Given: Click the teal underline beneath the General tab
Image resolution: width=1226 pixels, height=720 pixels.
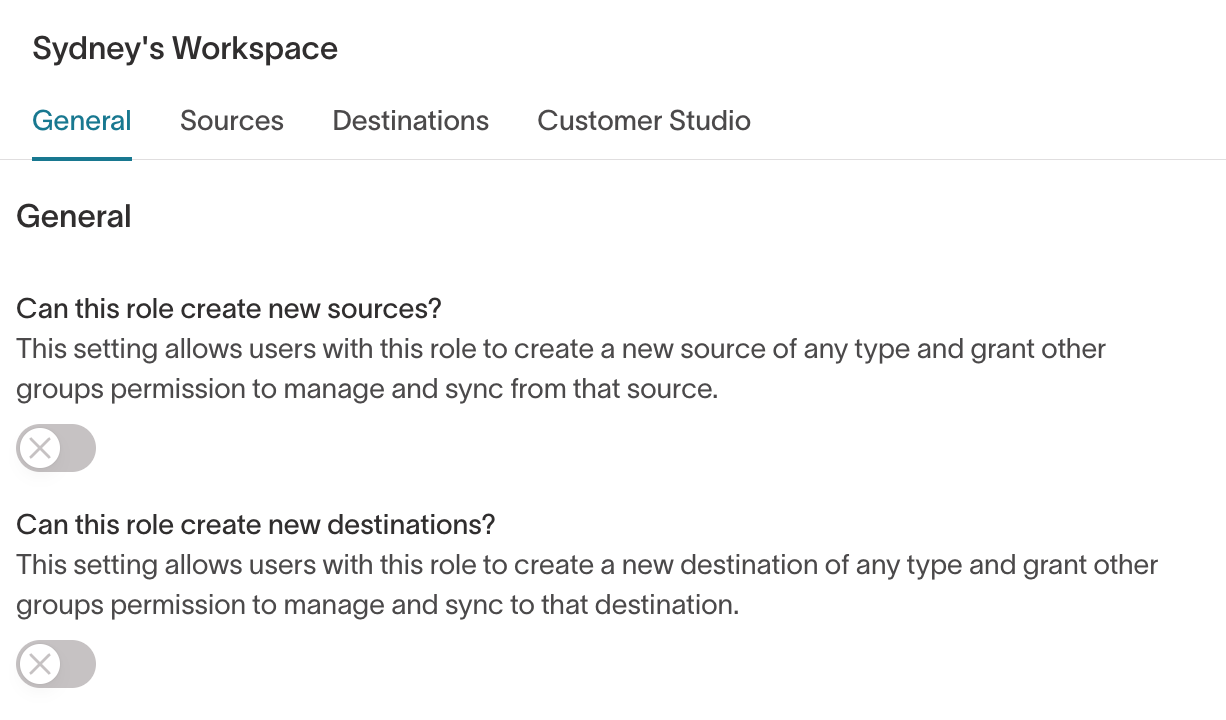Looking at the screenshot, I should 82,158.
